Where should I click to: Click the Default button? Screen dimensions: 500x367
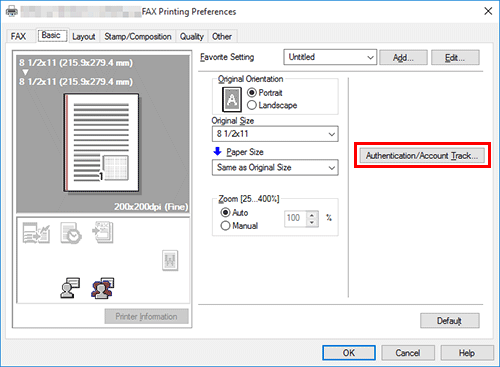450,321
